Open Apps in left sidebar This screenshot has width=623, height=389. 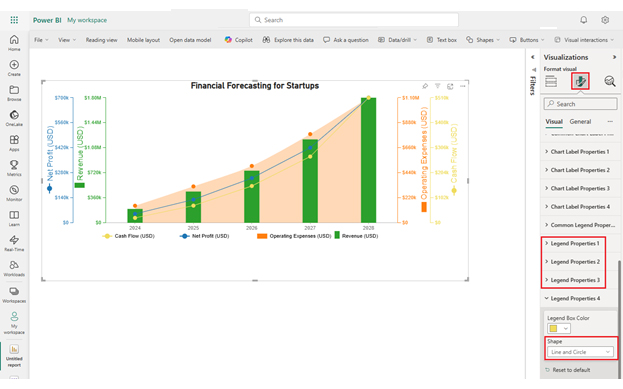pos(14,143)
